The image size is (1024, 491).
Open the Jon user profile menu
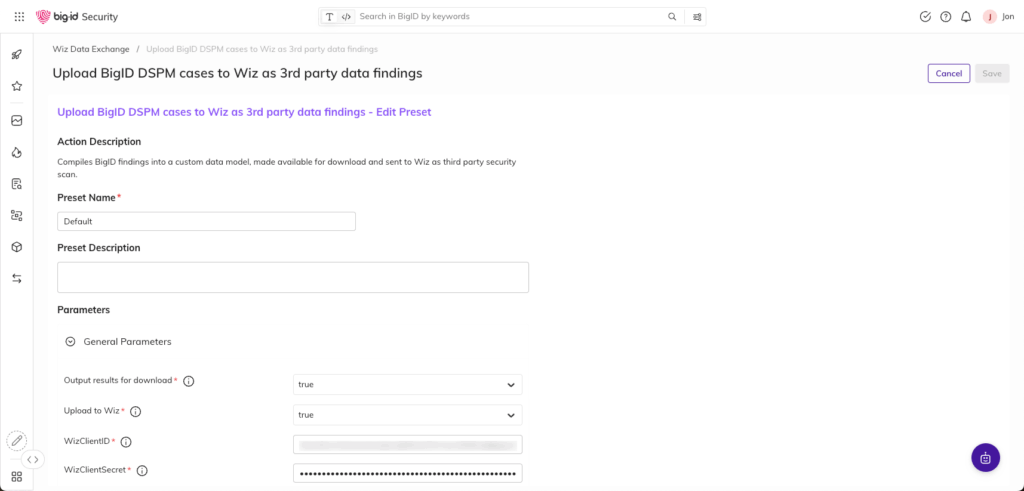[x=998, y=17]
